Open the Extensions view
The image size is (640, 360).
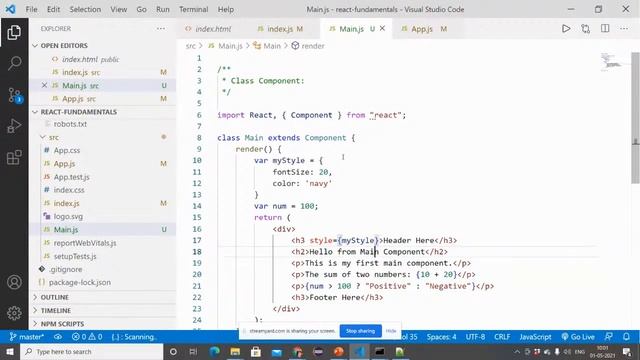14,157
